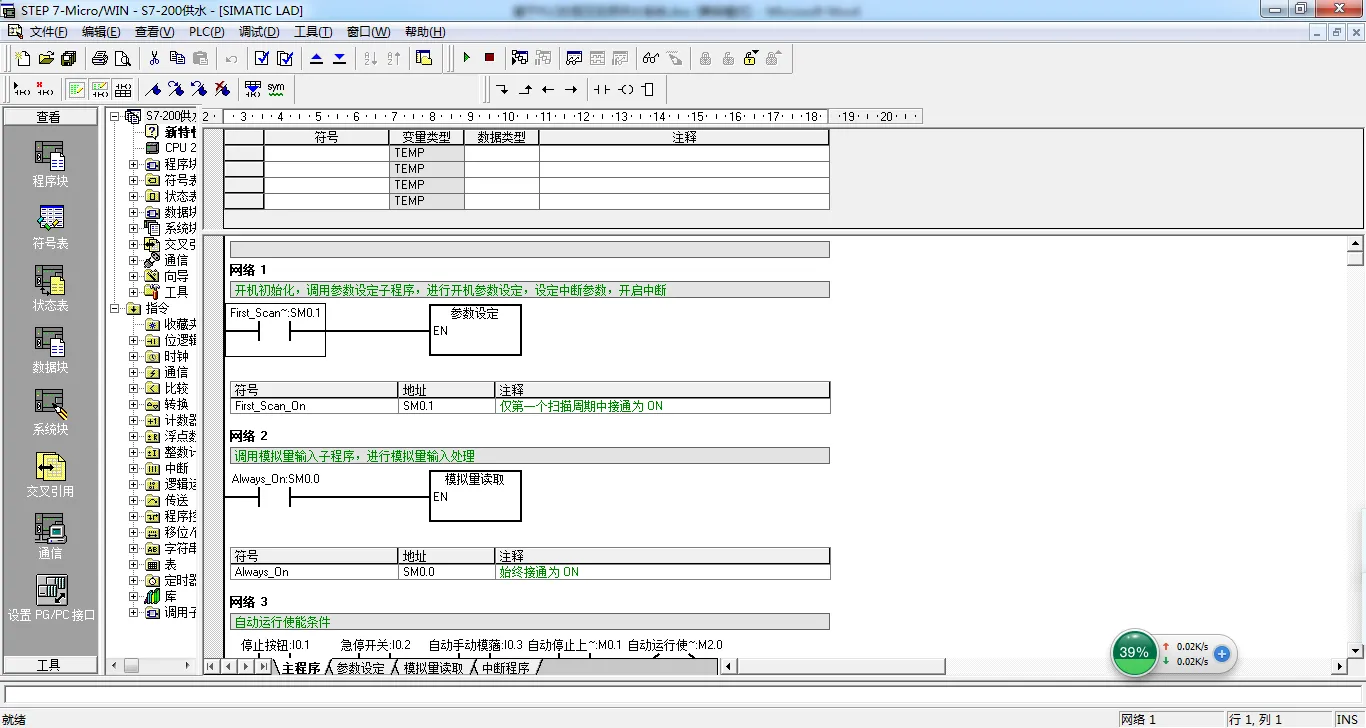The width and height of the screenshot is (1366, 728).
Task: Click the 工具 button below the view bar
Action: click(x=50, y=665)
